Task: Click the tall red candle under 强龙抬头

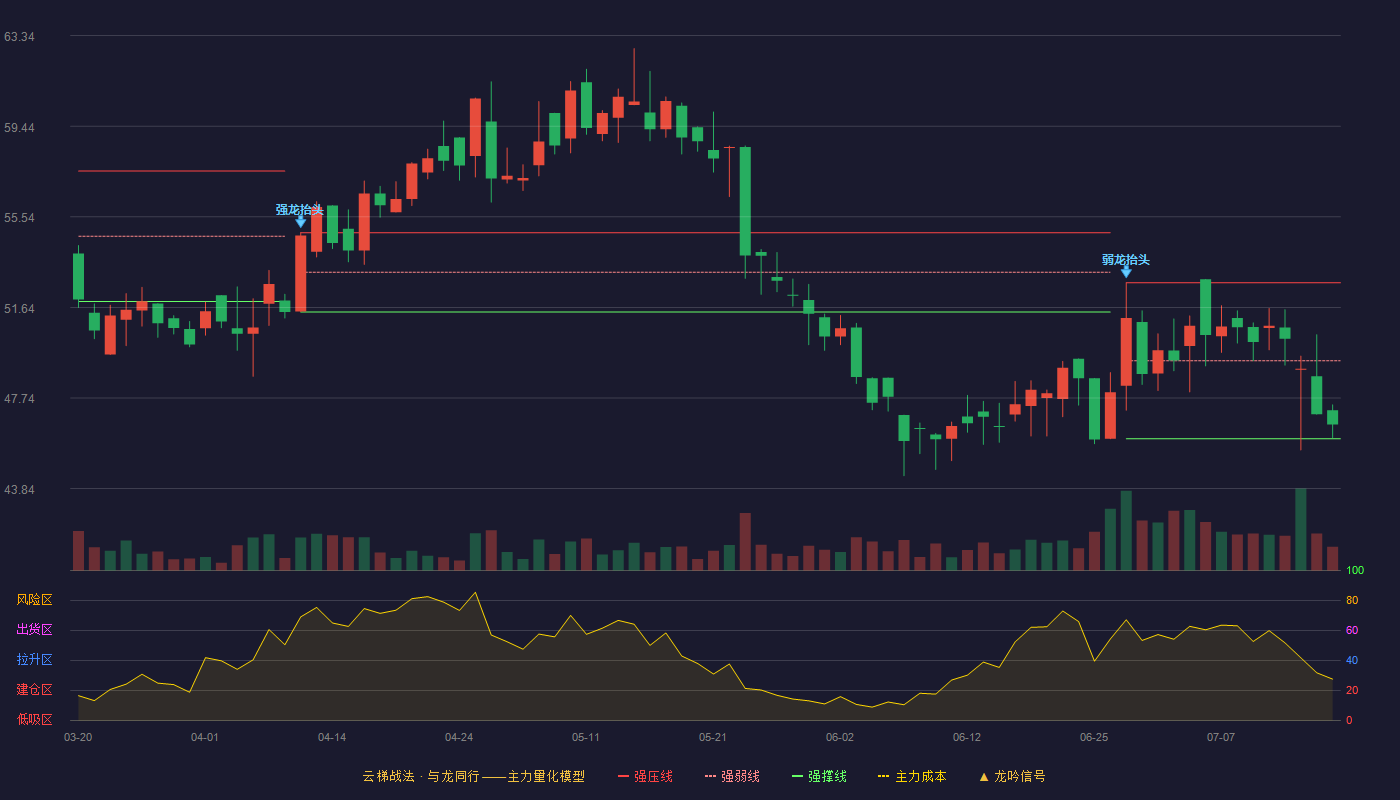Action: pos(300,273)
